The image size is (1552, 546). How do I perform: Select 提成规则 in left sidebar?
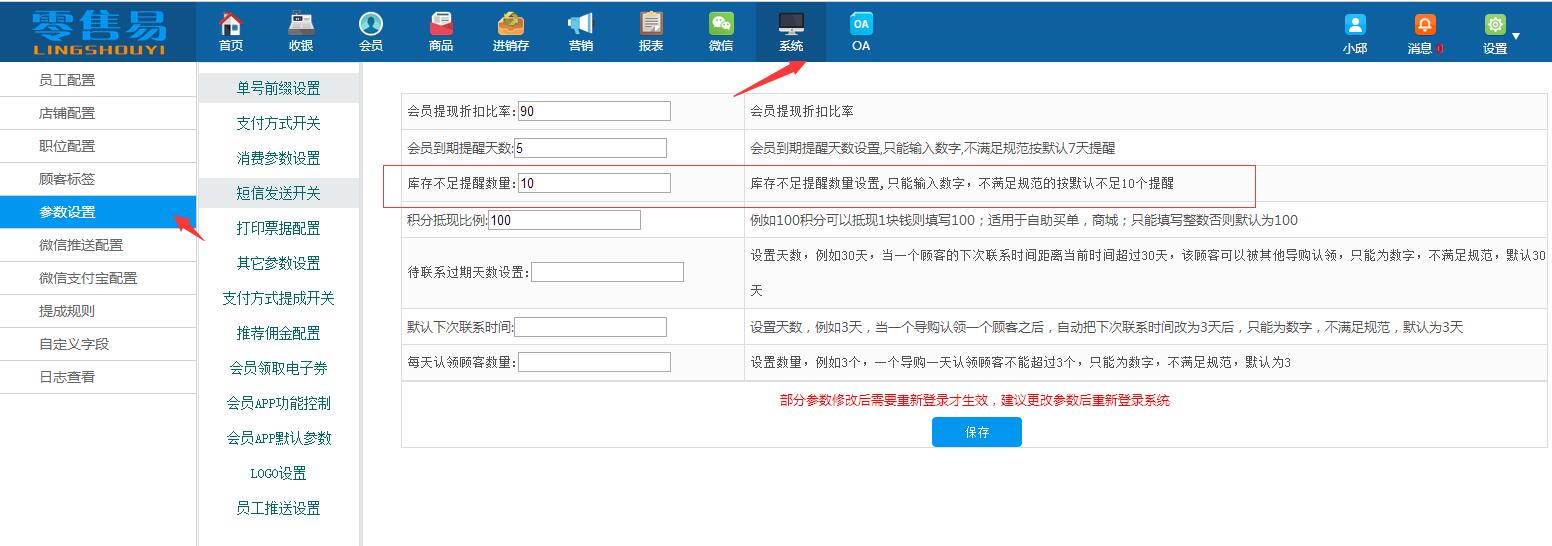(98, 311)
